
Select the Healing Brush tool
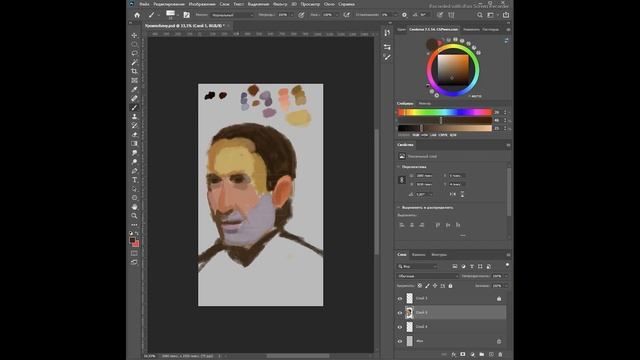coord(134,98)
